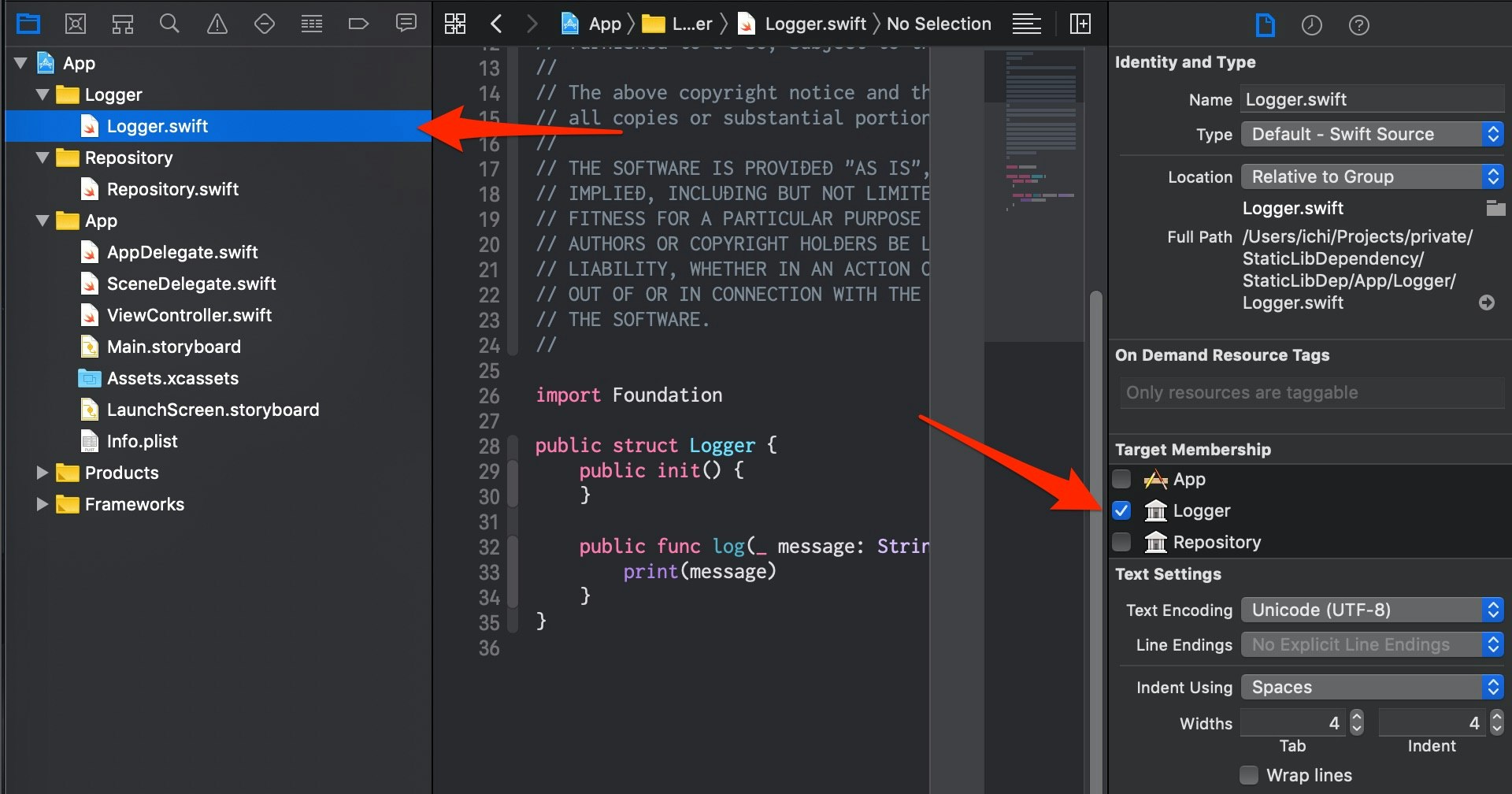This screenshot has height=794, width=1512.
Task: Click Indent width stepper
Action: coord(1497,722)
